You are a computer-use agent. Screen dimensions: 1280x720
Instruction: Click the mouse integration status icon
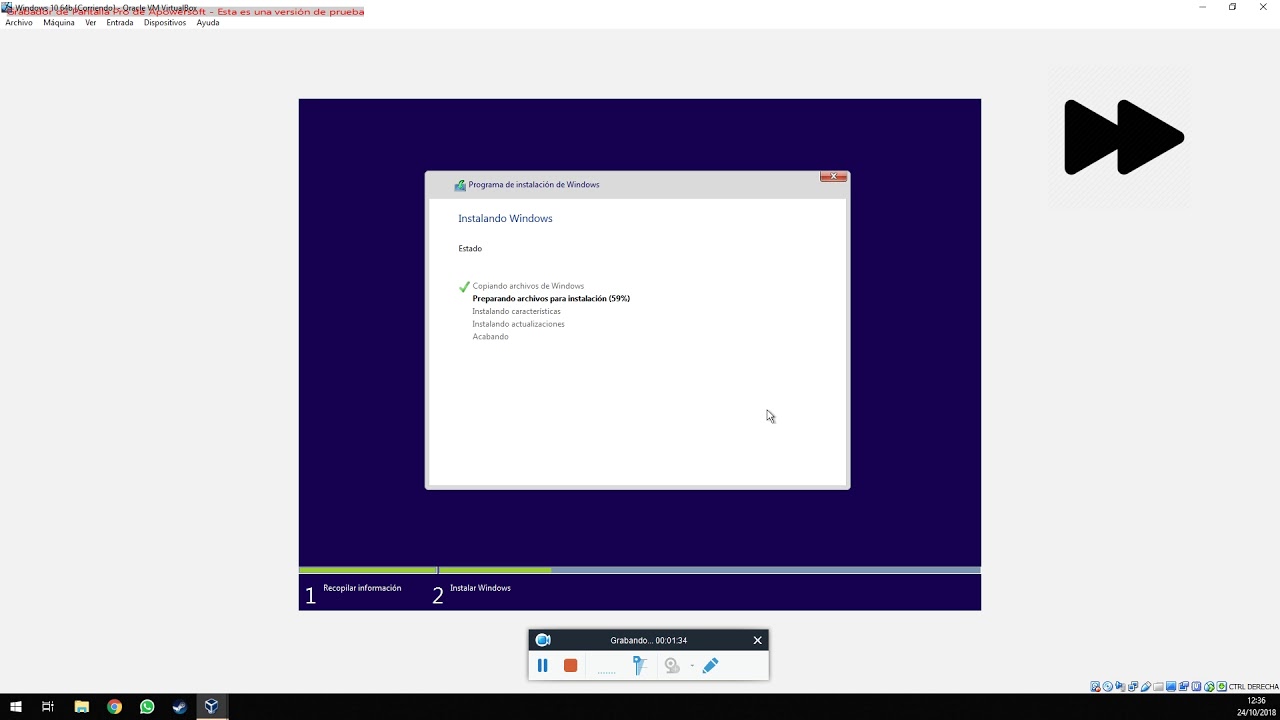(1209, 686)
